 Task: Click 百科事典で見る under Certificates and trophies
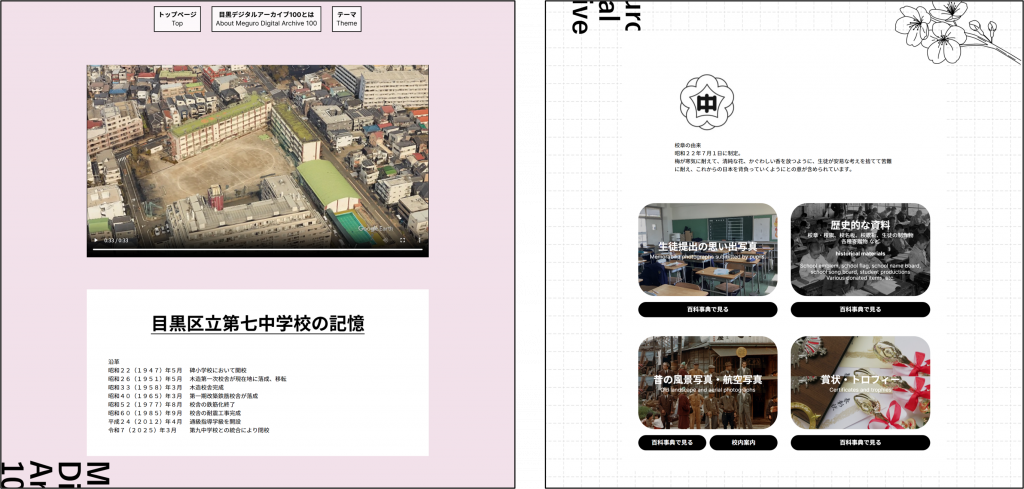[860, 442]
